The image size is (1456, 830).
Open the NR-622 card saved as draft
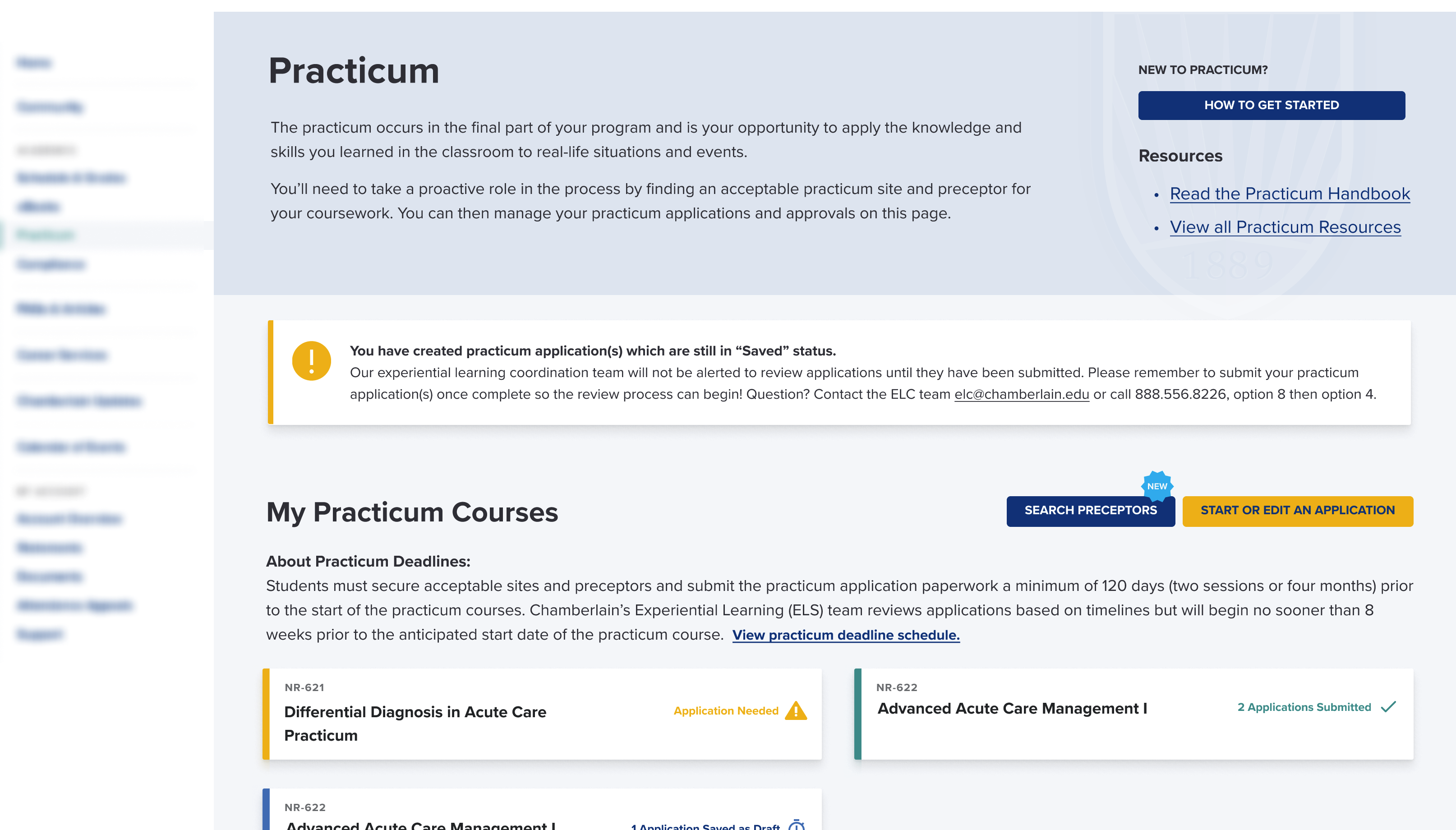coord(542,810)
